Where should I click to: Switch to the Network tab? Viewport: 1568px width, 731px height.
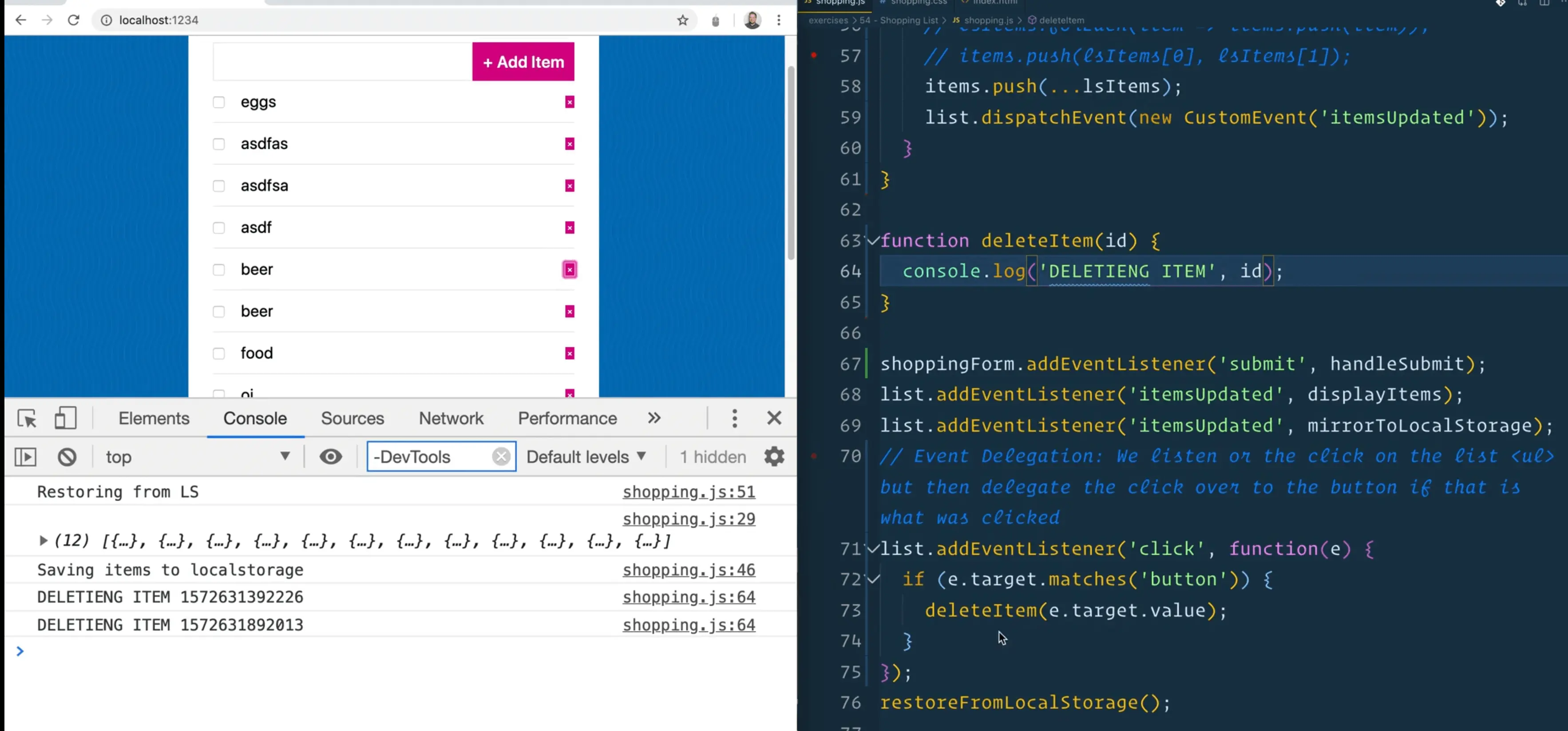(451, 418)
